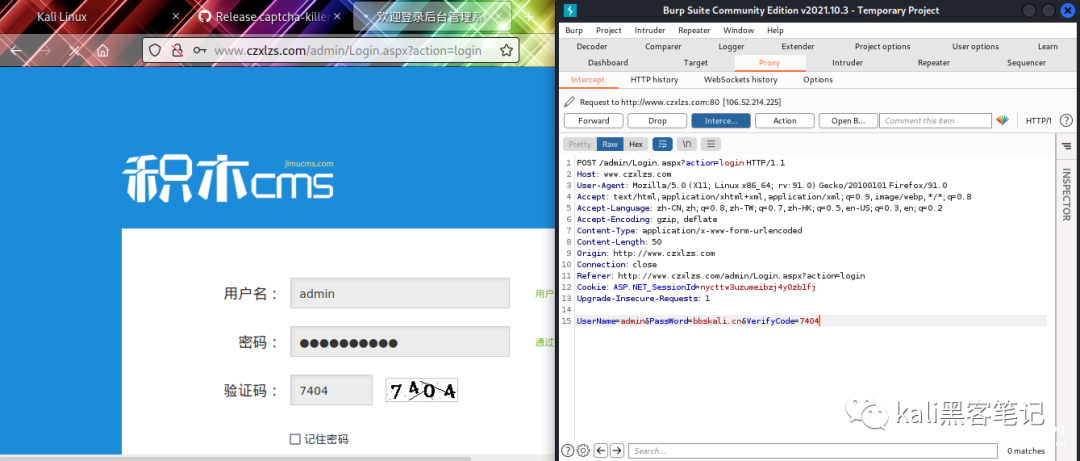Close the Kali Linux browser tab

[175, 16]
